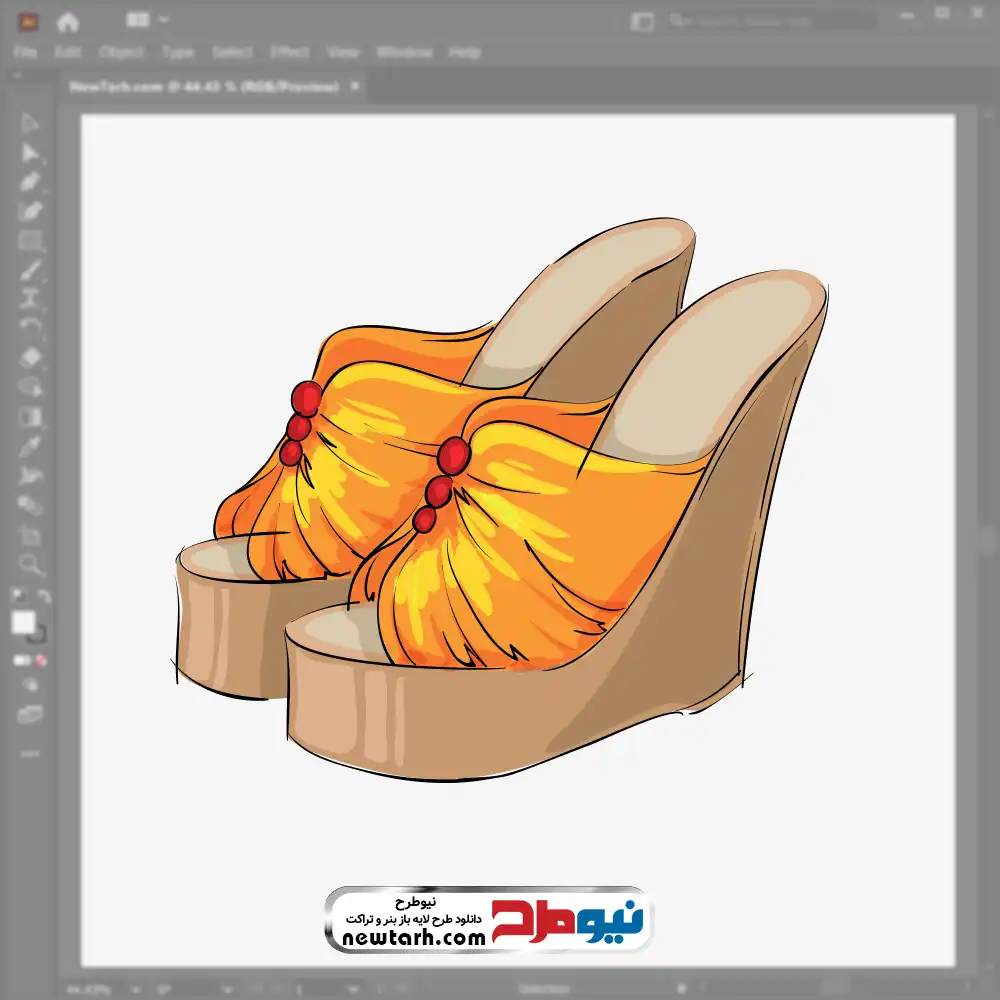Screen dimensions: 1000x1000
Task: Expand the zoom level dropdown in status bar
Action: [135, 989]
